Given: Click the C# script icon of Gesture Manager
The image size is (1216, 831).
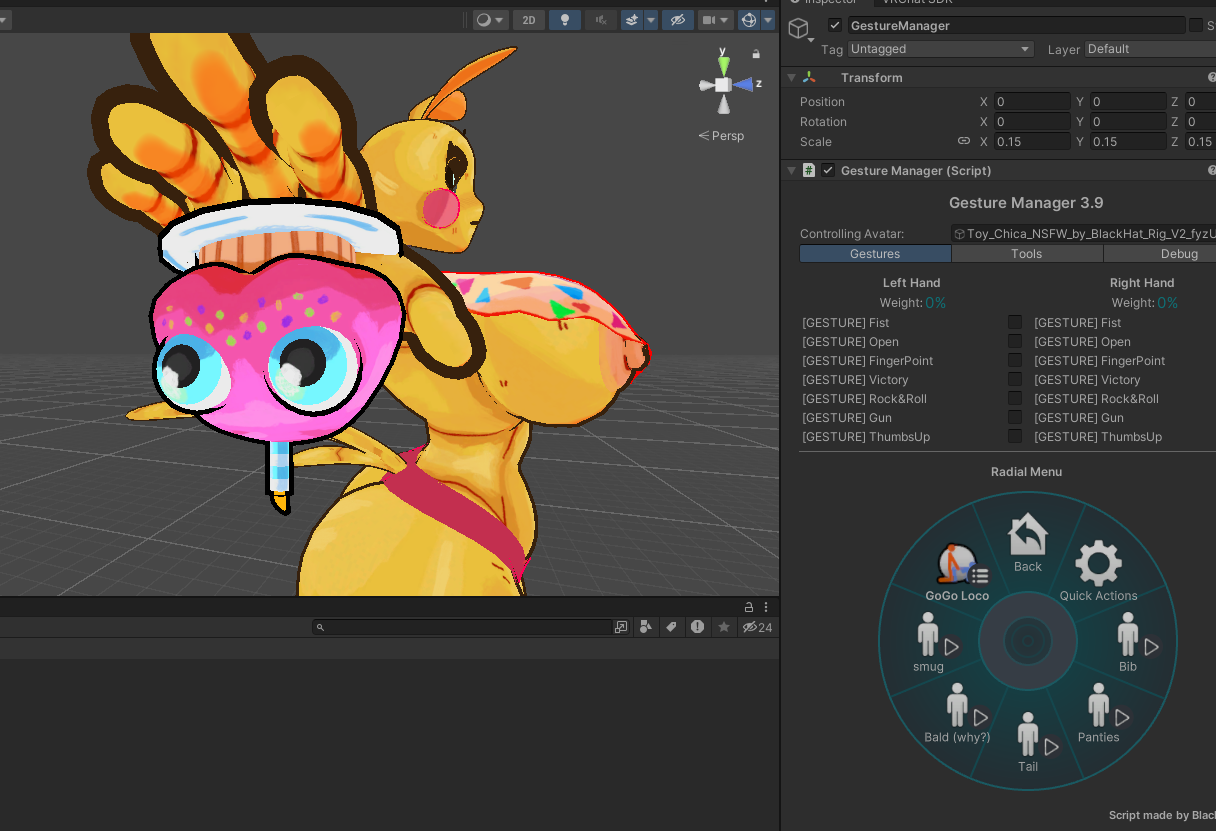Looking at the screenshot, I should click(809, 170).
